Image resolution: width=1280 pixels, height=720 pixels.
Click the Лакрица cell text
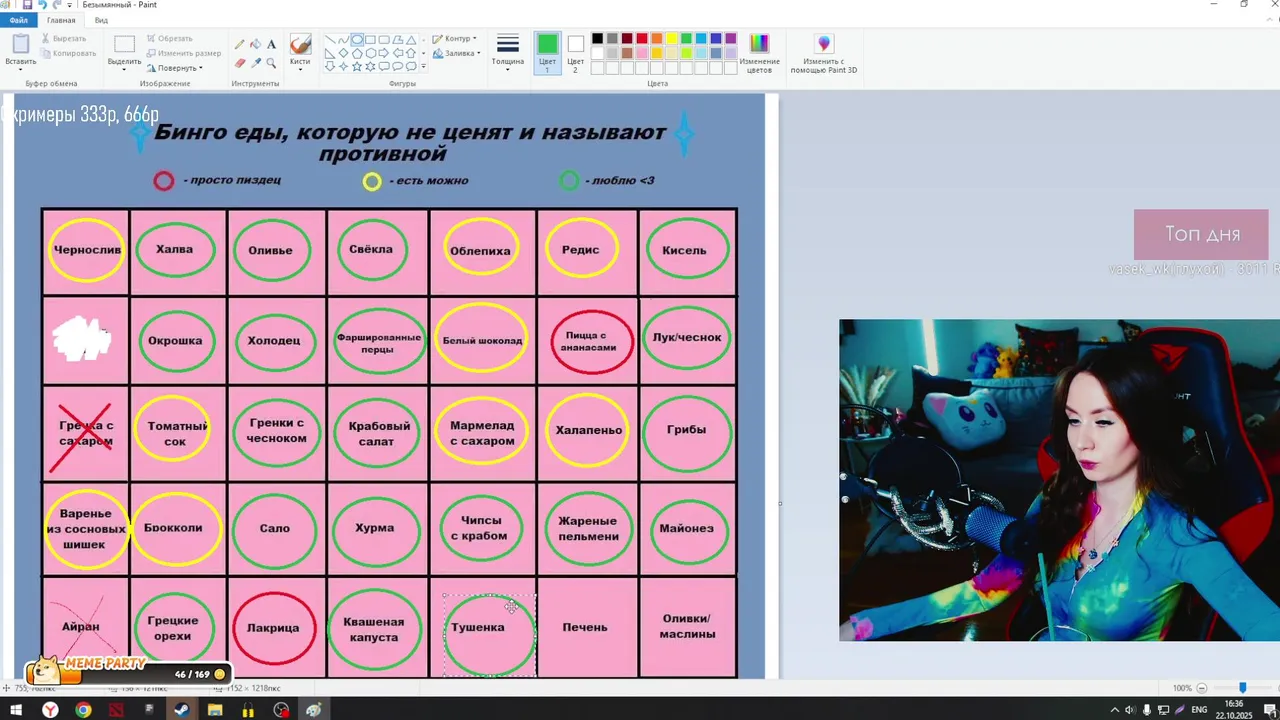pos(273,628)
